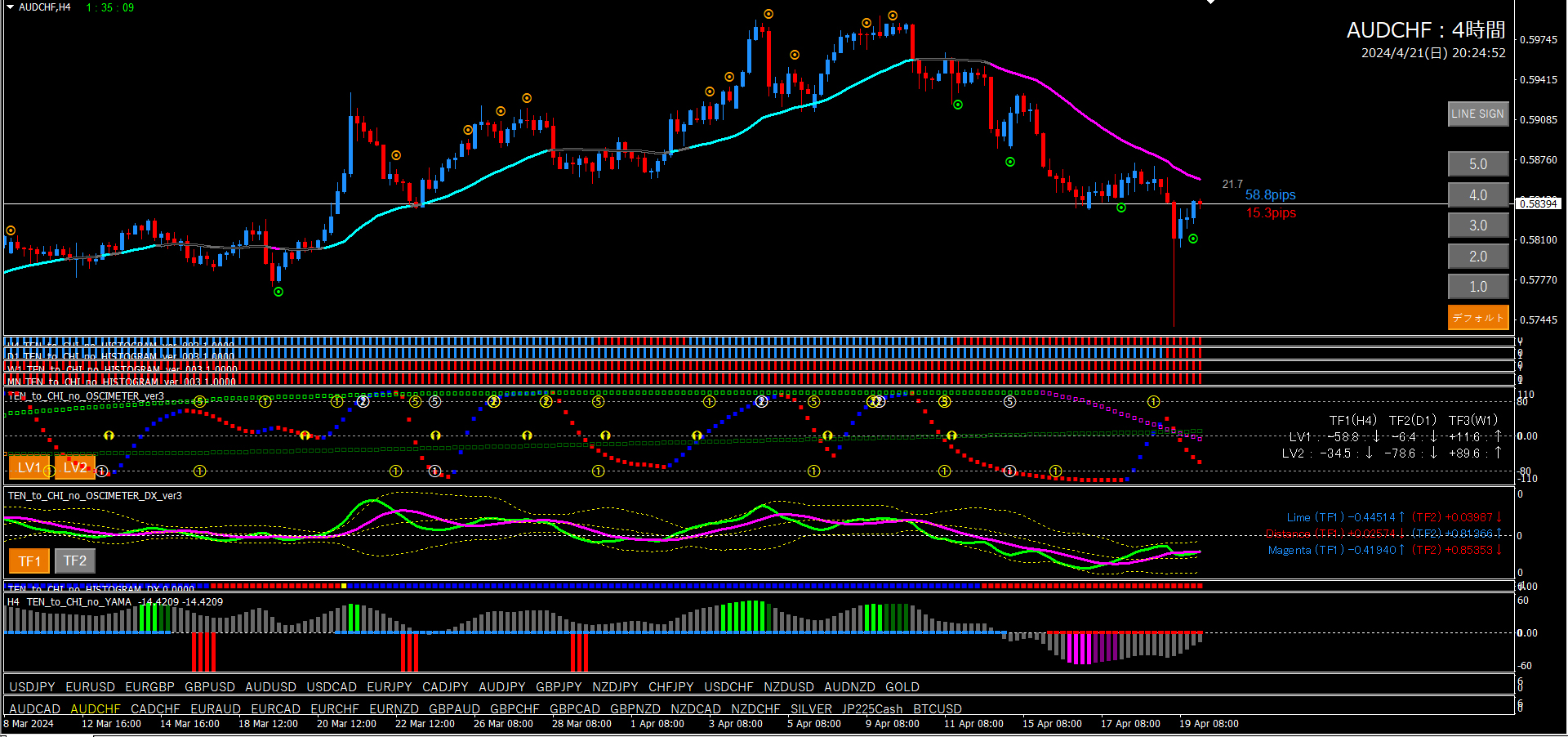This screenshot has height=737, width=1568.
Task: Switch chart to NZDCAD
Action: click(x=696, y=709)
